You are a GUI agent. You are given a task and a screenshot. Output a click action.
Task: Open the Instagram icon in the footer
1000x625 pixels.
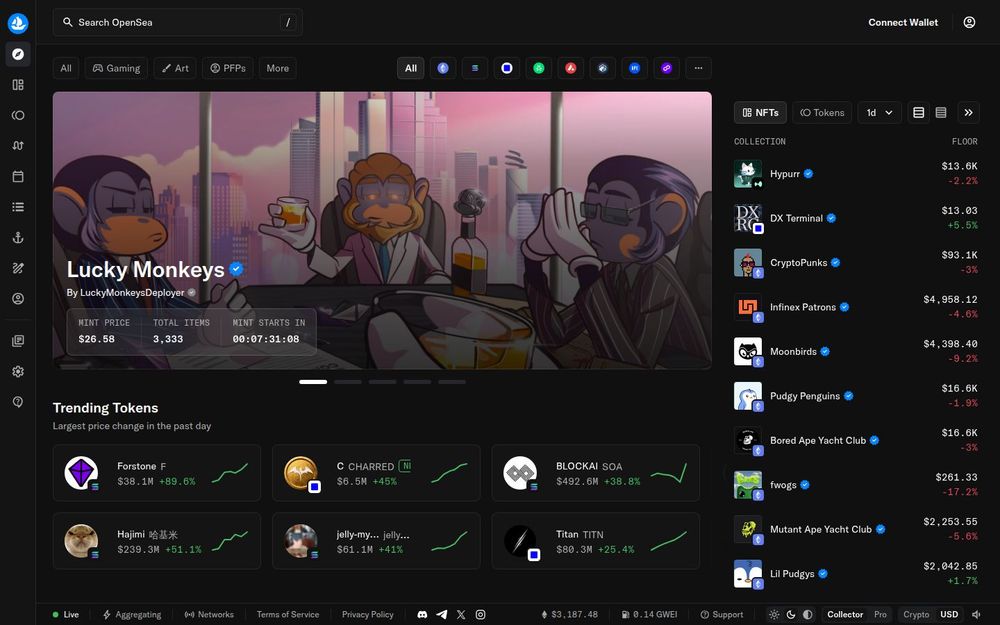point(480,615)
